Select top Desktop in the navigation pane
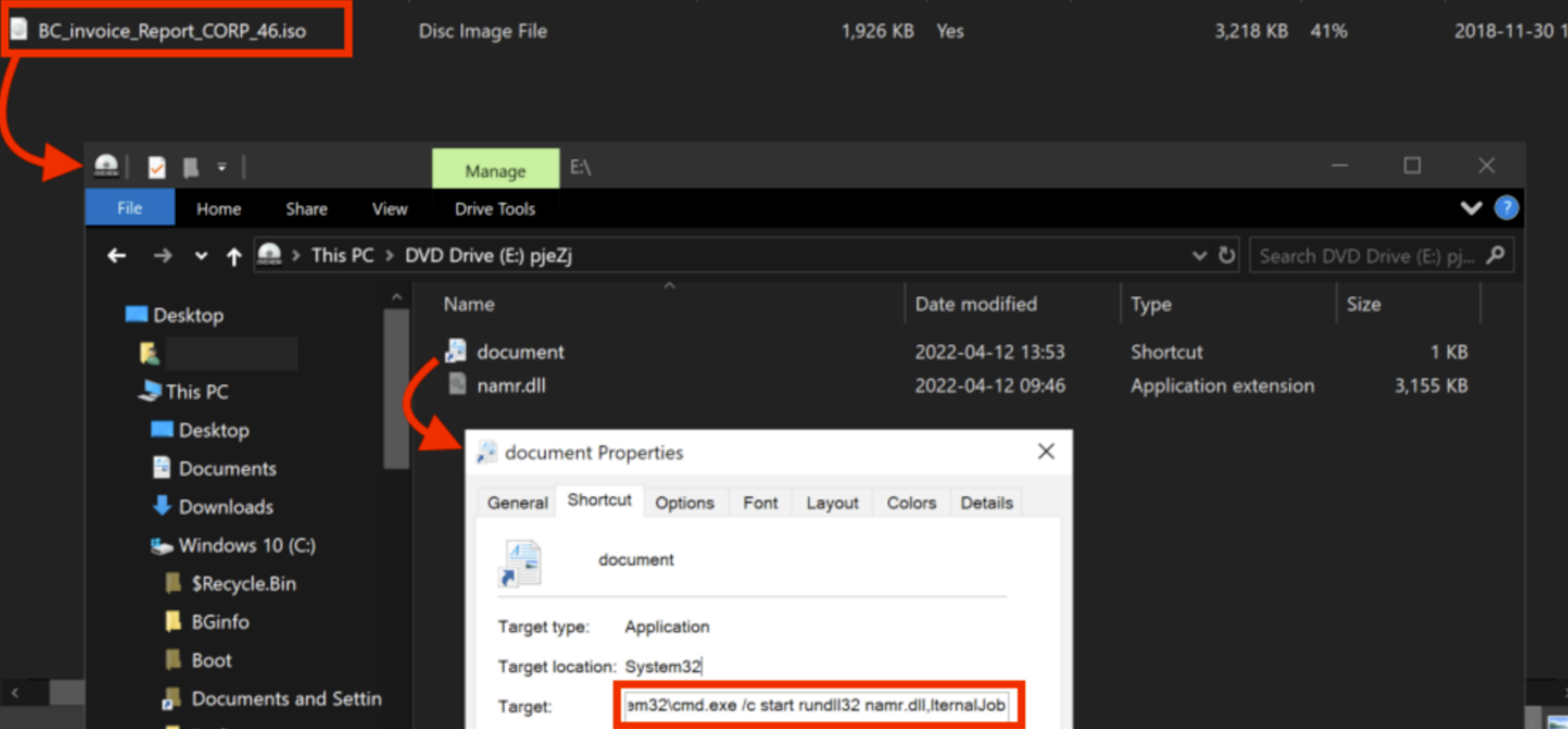 [x=175, y=315]
